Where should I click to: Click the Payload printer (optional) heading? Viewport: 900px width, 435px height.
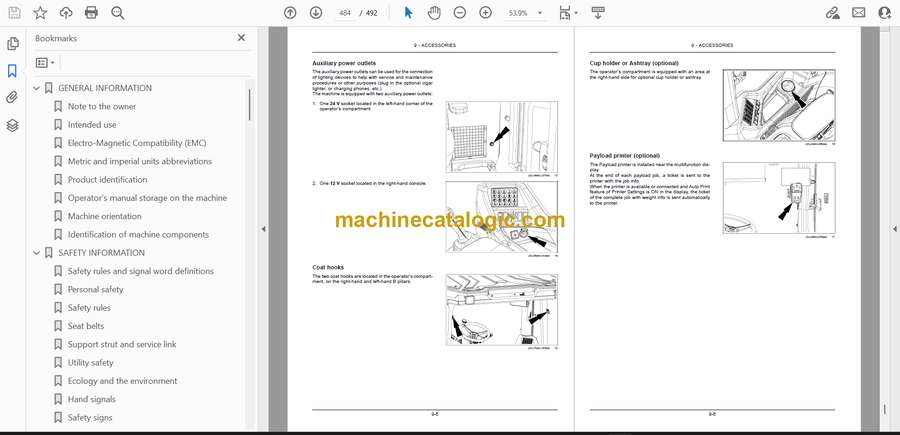624,156
